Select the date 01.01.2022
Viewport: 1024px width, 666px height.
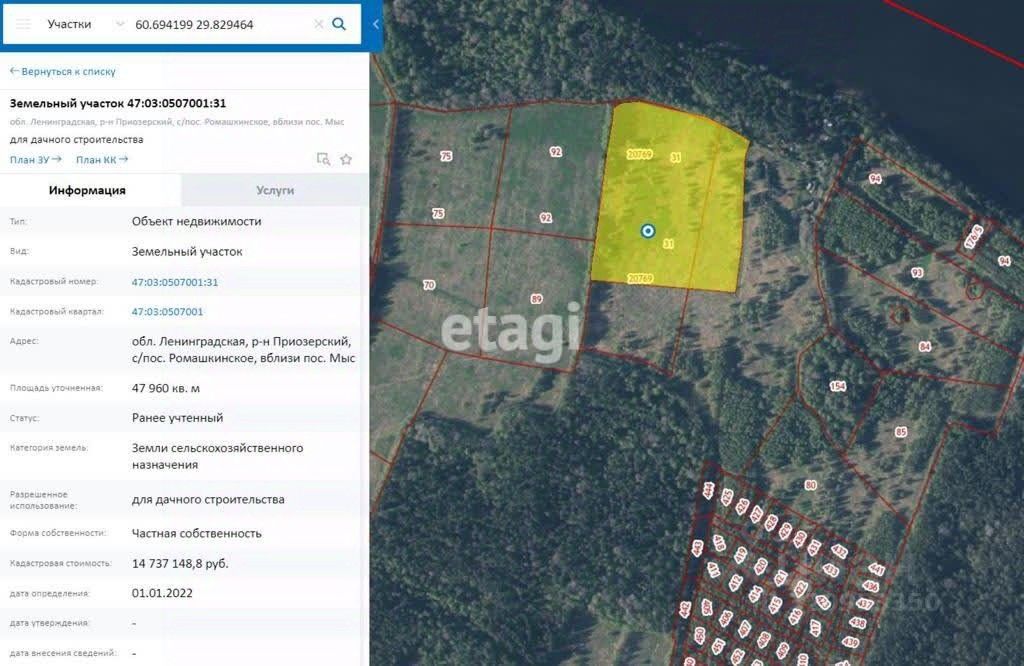click(x=162, y=593)
